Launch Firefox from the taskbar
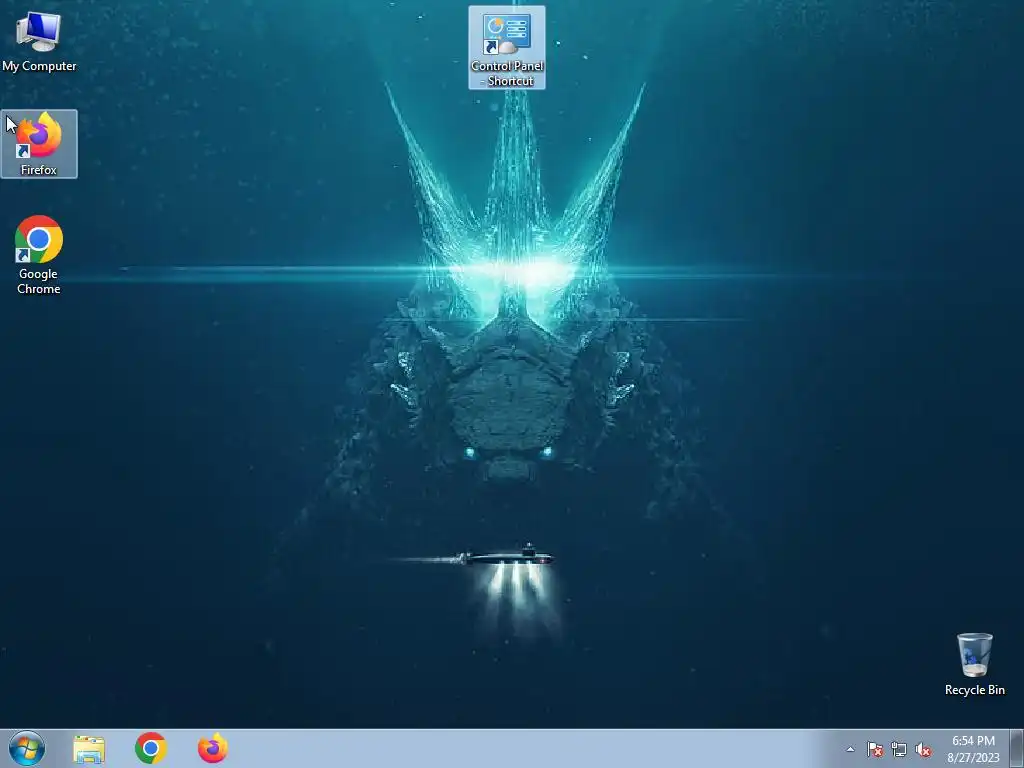This screenshot has width=1024, height=768. click(213, 748)
